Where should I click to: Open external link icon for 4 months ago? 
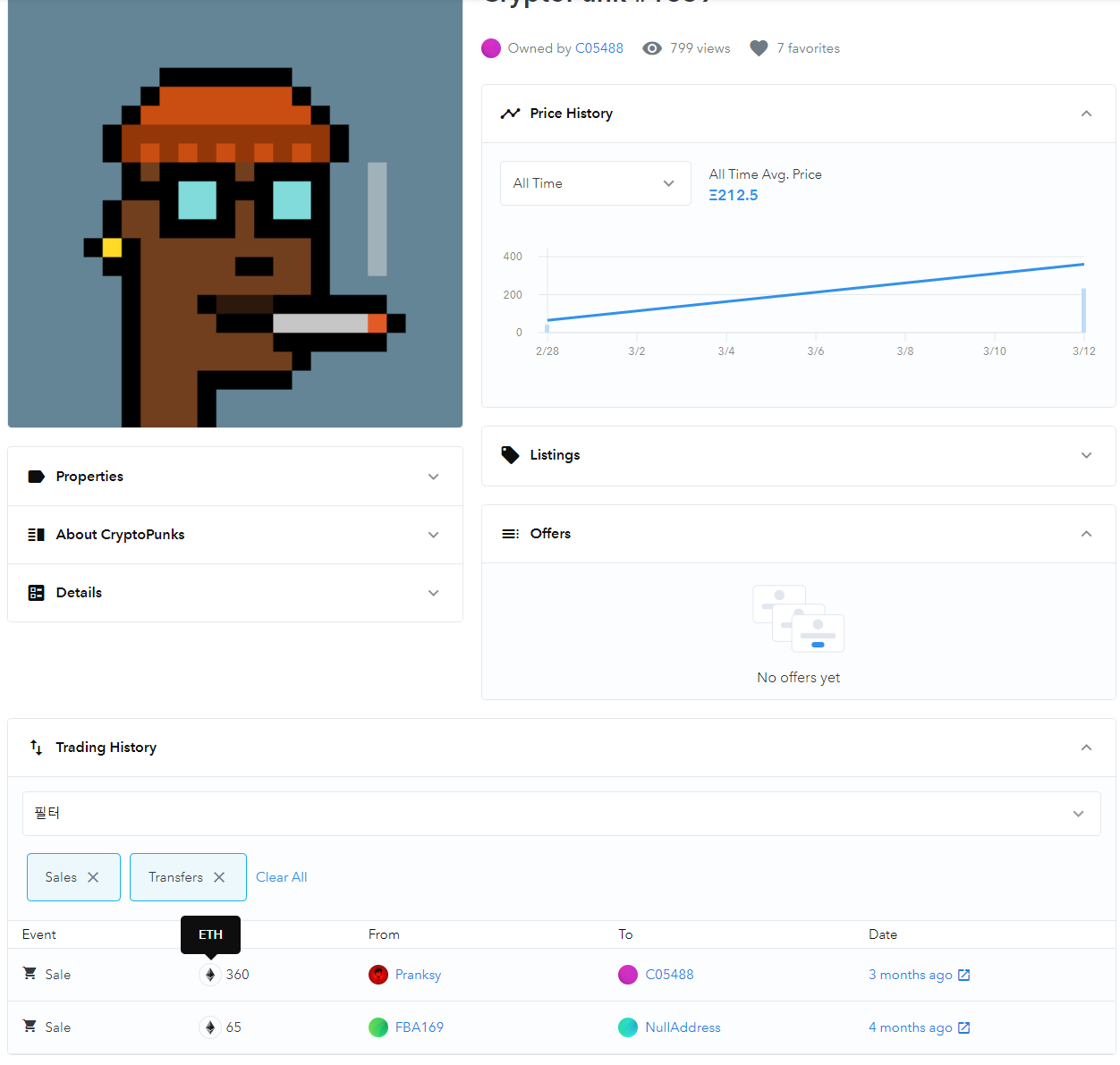pyautogui.click(x=964, y=1027)
